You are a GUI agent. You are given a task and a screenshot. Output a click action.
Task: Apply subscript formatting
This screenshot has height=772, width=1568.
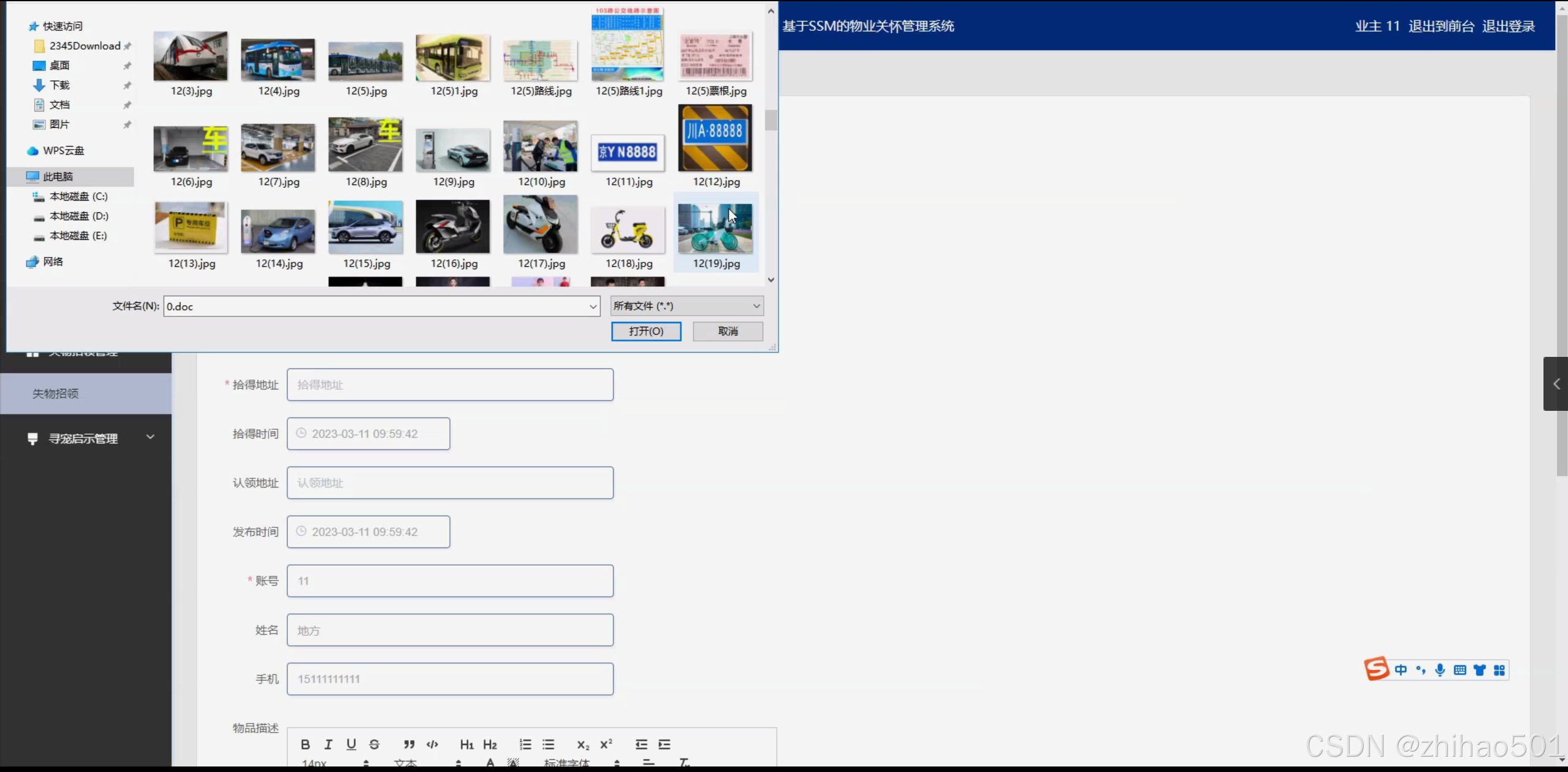(583, 744)
